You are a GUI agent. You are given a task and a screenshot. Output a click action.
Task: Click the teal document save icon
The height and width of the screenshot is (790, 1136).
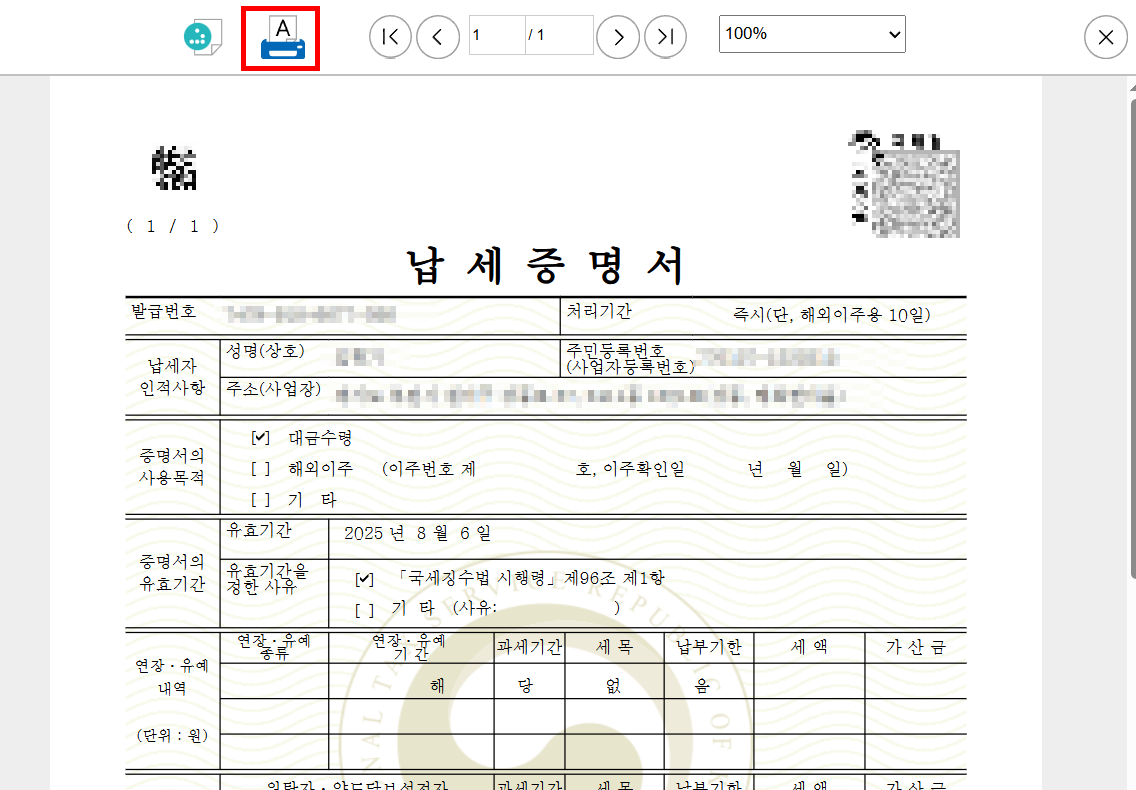click(x=202, y=36)
